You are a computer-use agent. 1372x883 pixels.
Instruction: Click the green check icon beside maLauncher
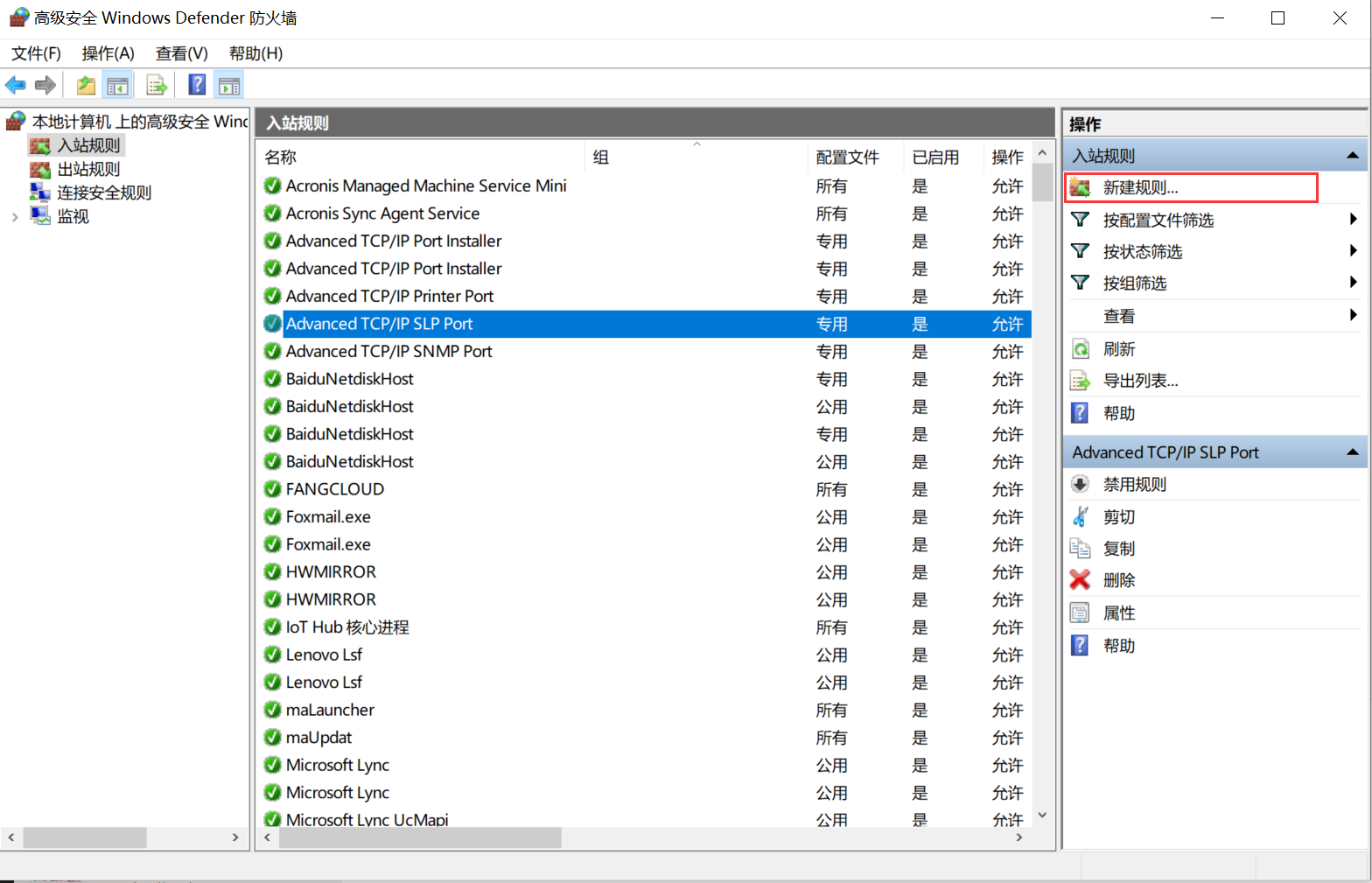pyautogui.click(x=272, y=710)
